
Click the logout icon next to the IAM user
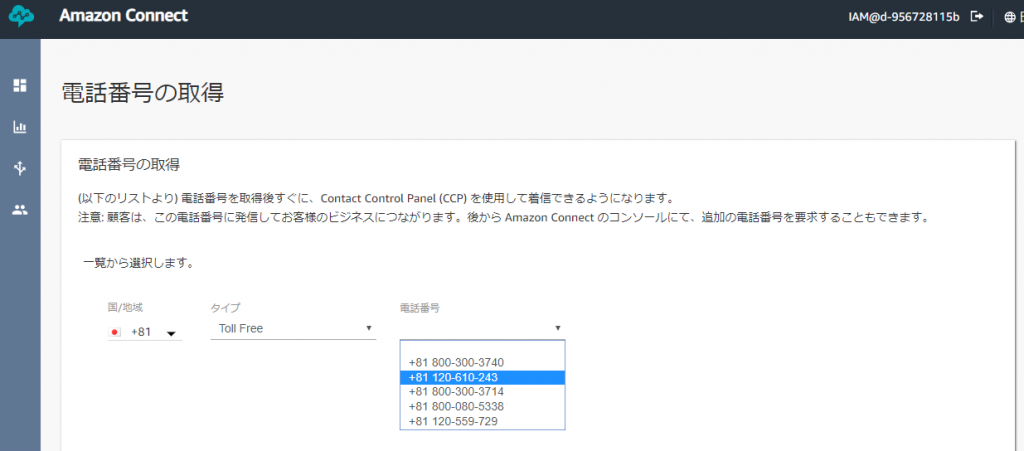point(977,16)
